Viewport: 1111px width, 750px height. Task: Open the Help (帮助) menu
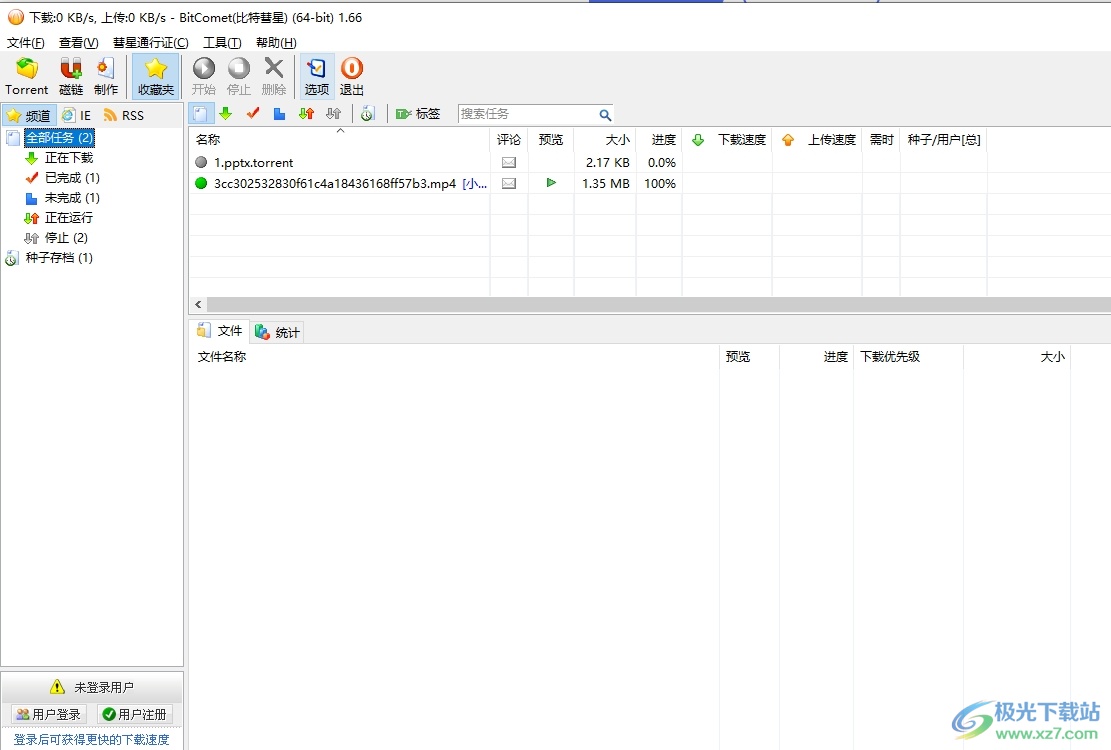[x=276, y=42]
